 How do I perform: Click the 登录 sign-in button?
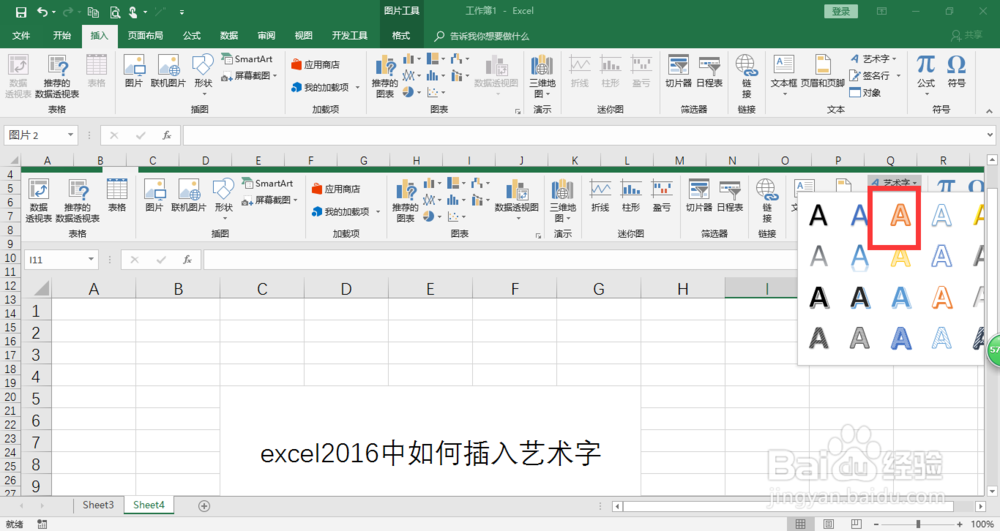click(x=841, y=11)
